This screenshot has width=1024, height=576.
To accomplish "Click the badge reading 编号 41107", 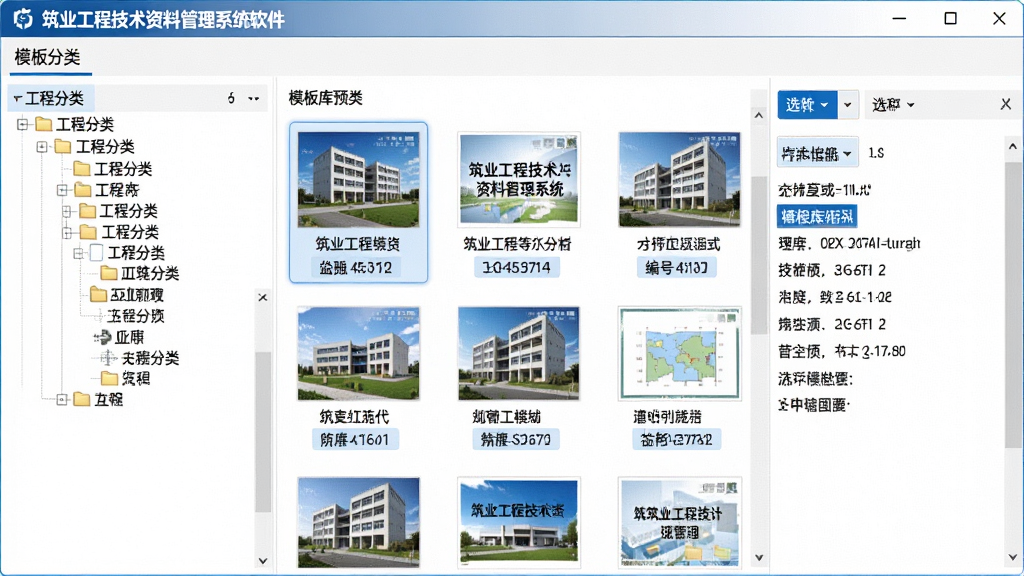I will (677, 268).
